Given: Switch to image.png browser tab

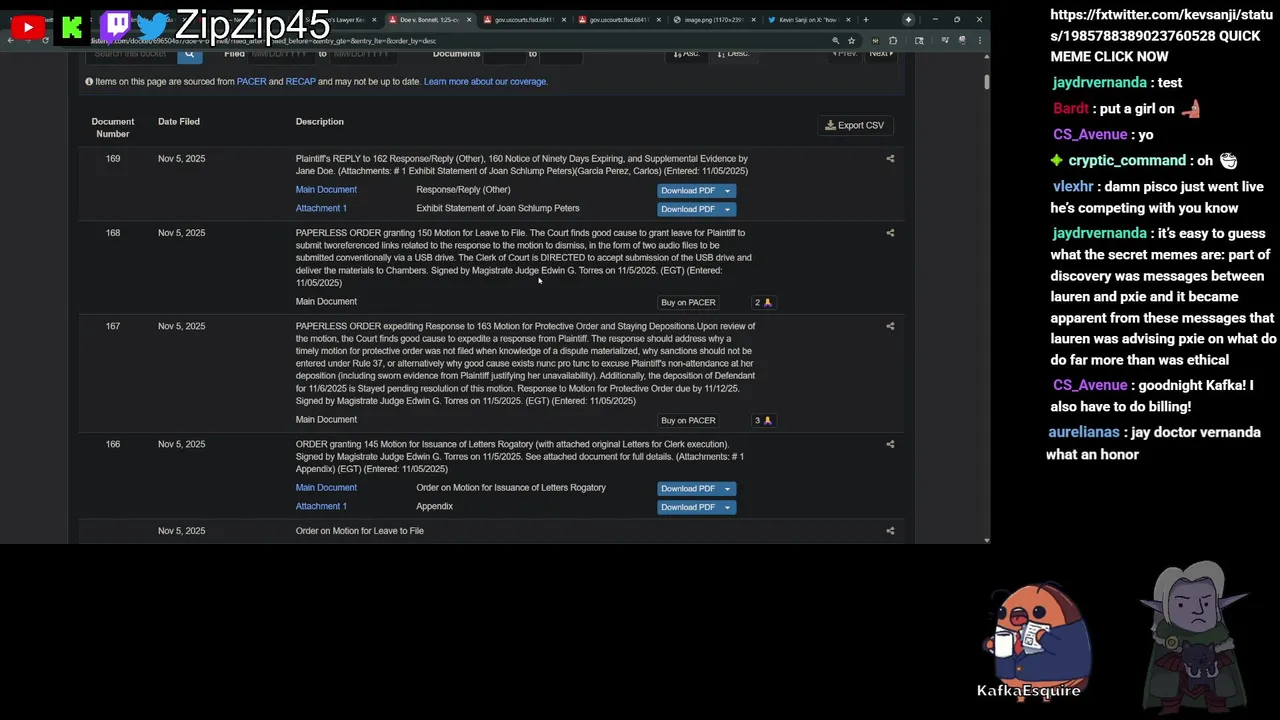Looking at the screenshot, I should pyautogui.click(x=713, y=20).
